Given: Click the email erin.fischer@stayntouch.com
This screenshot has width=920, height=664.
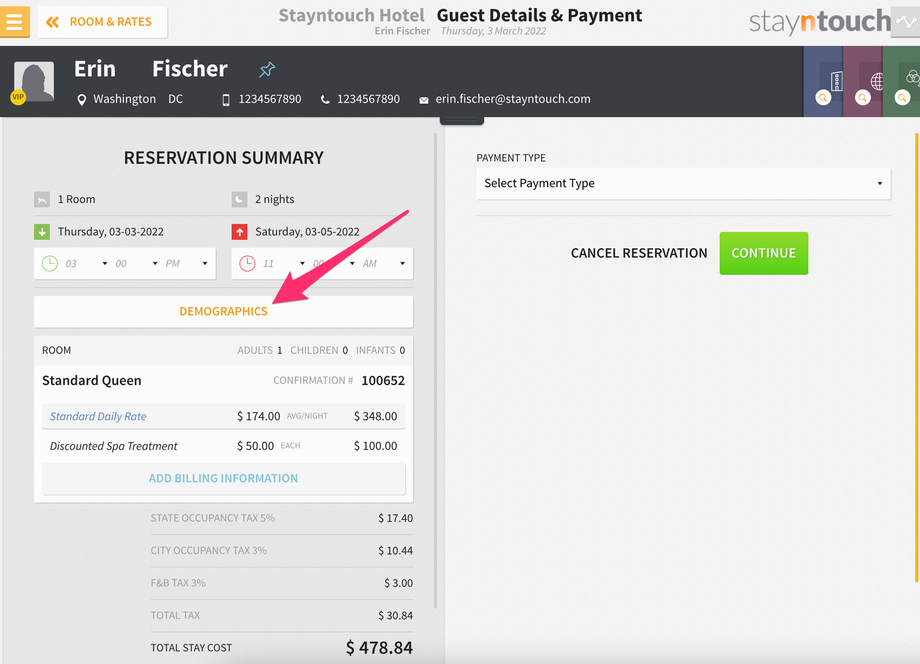Looking at the screenshot, I should 513,99.
